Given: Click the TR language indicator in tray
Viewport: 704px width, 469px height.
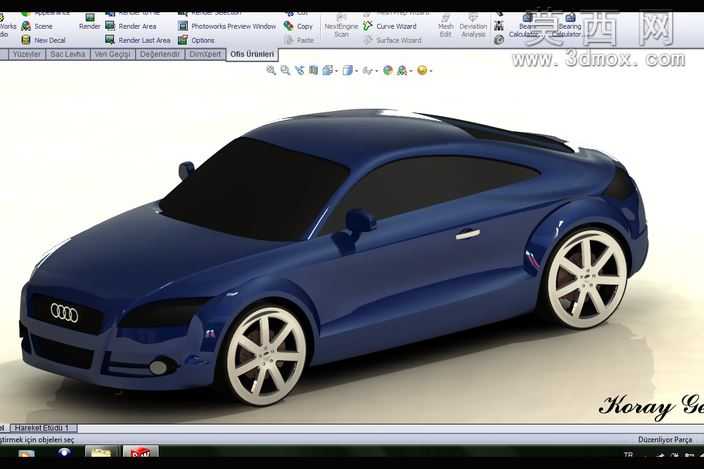Looking at the screenshot, I should 628,455.
